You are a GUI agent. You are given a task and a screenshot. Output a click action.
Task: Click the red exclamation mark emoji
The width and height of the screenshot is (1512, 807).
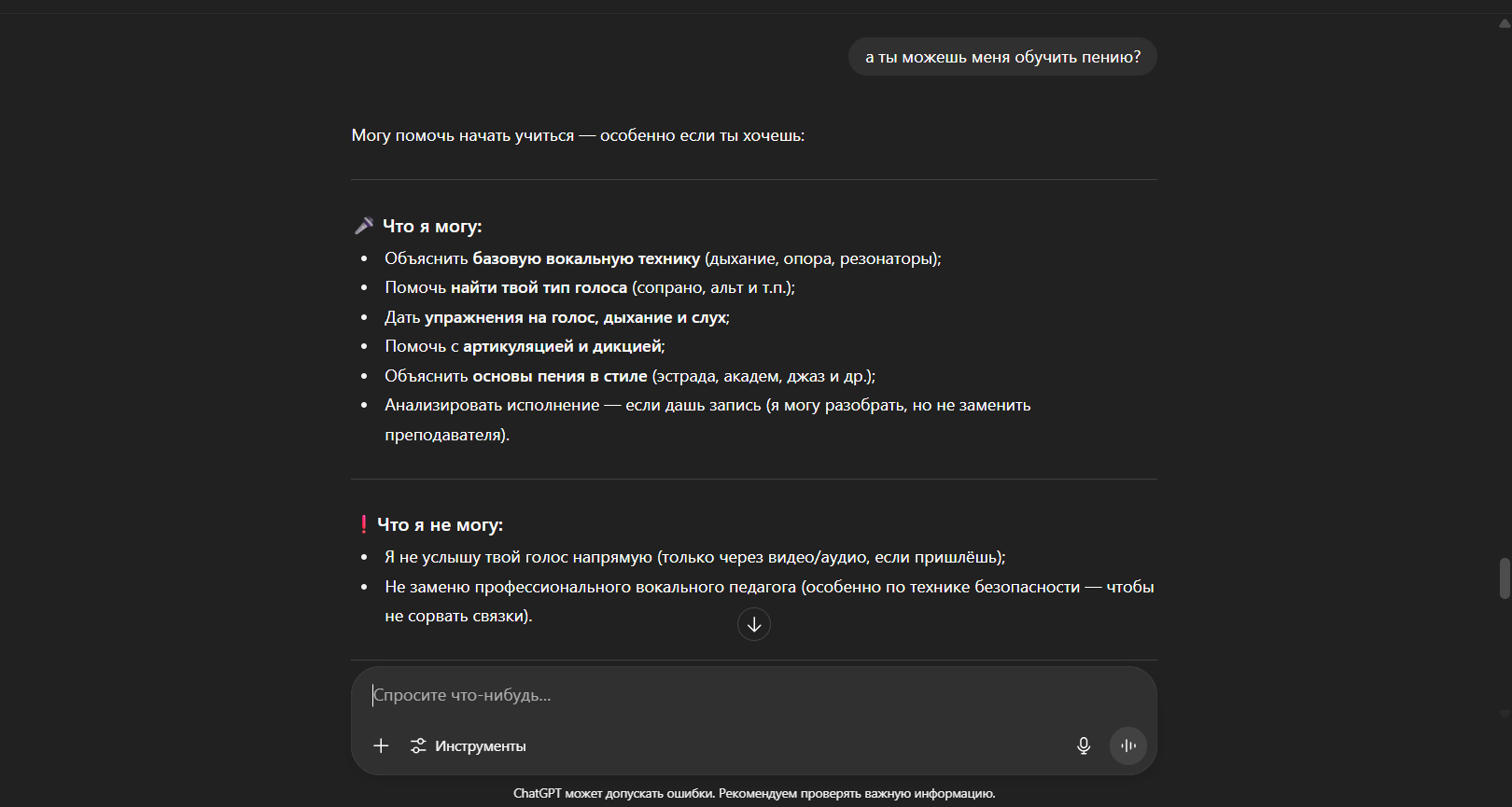pos(363,524)
